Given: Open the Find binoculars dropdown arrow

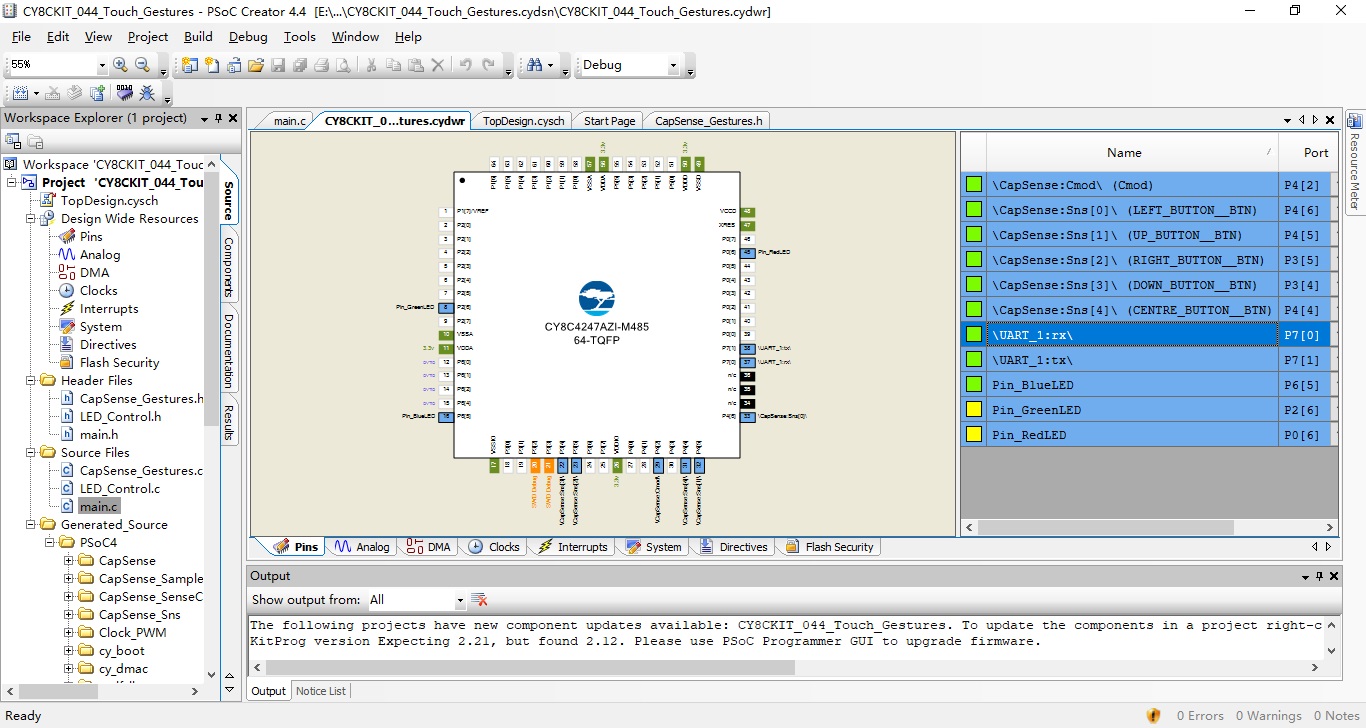Looking at the screenshot, I should (551, 66).
